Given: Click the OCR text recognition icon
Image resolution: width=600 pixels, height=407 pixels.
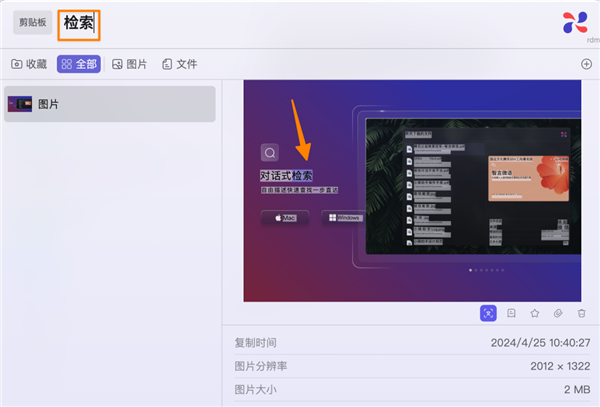Looking at the screenshot, I should point(488,314).
